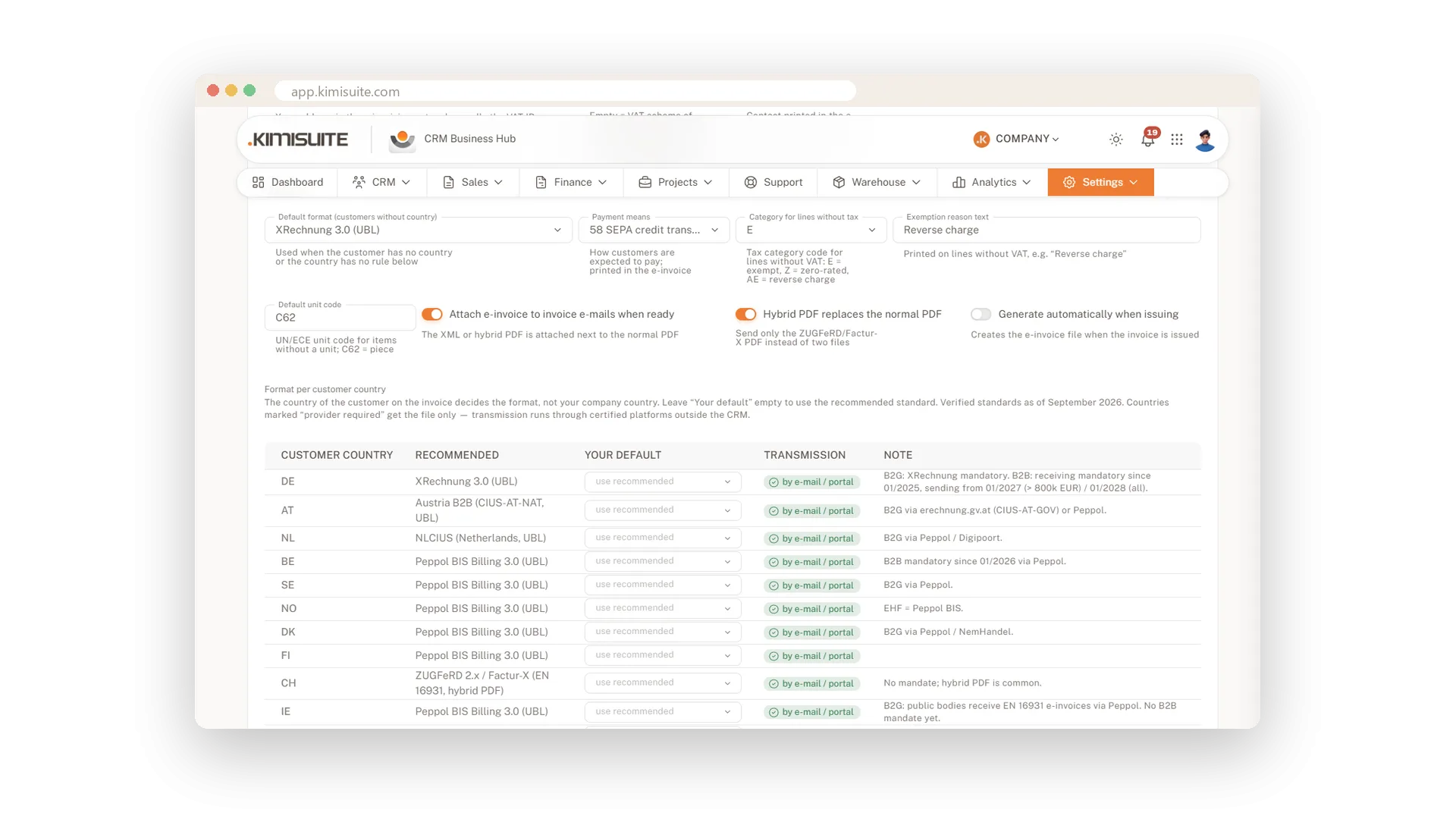Open Your Default dropdown for SE row

663,585
